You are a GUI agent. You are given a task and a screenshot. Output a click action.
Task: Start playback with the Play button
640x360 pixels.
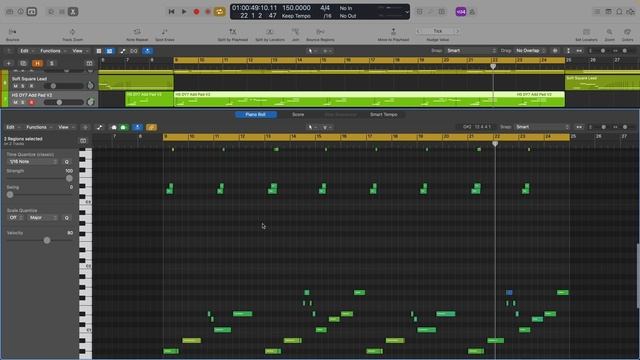coord(184,12)
